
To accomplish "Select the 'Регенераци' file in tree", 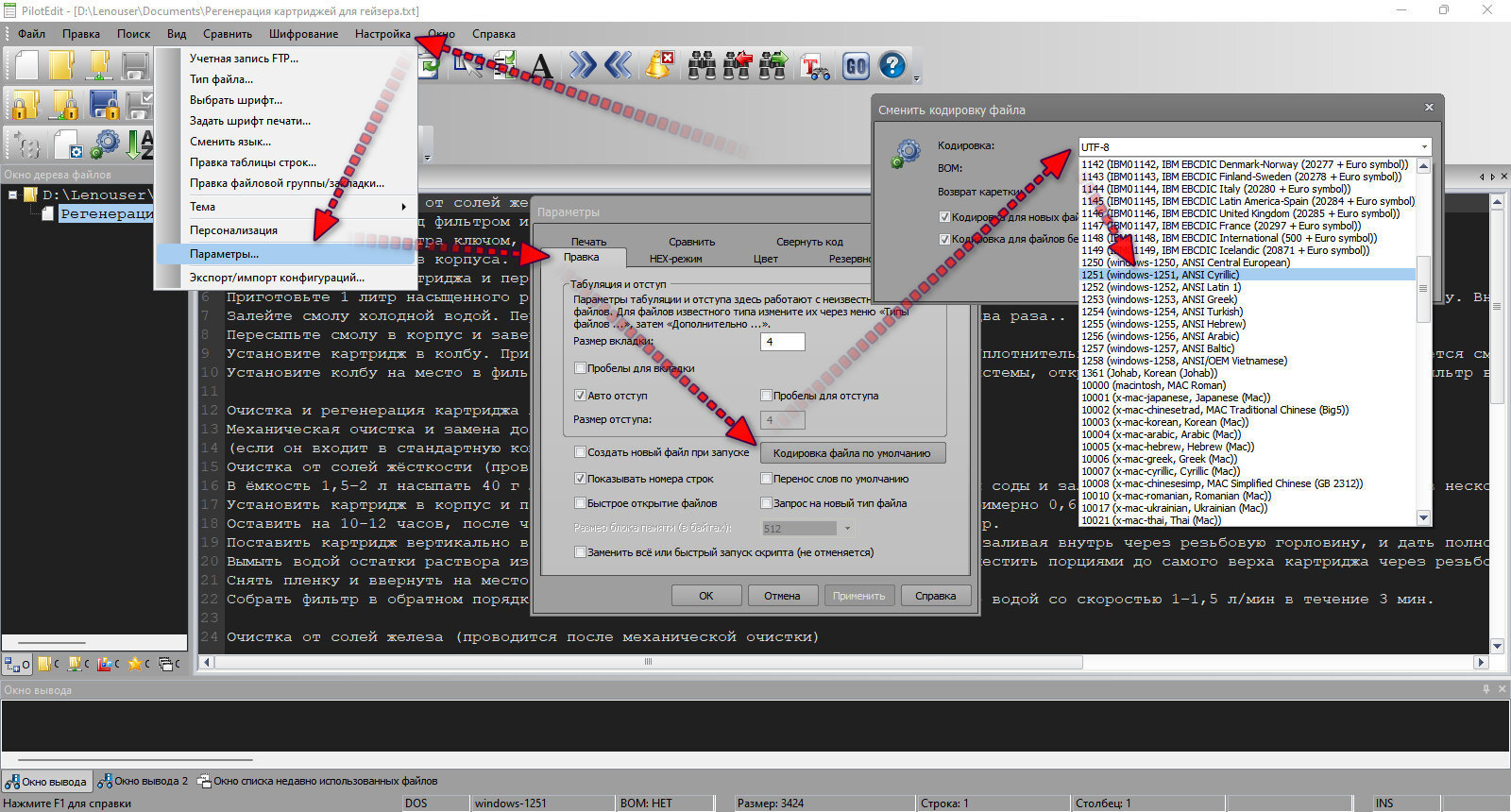I will coord(106,214).
